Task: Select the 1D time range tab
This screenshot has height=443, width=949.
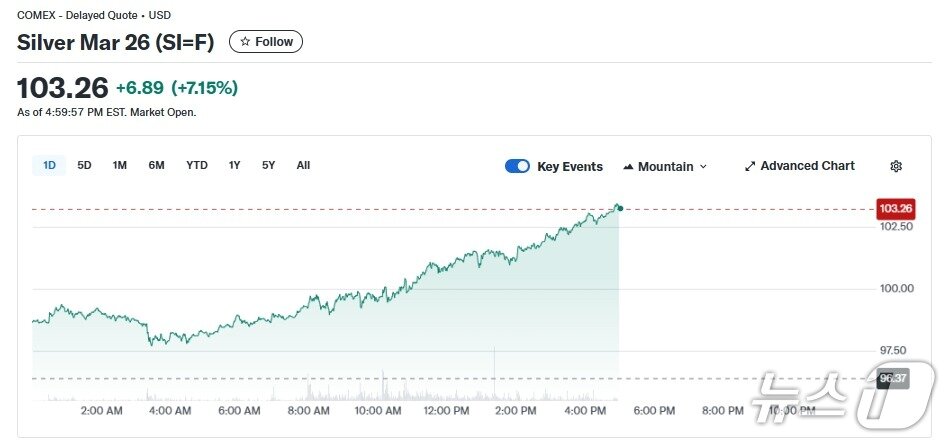Action: pyautogui.click(x=49, y=165)
